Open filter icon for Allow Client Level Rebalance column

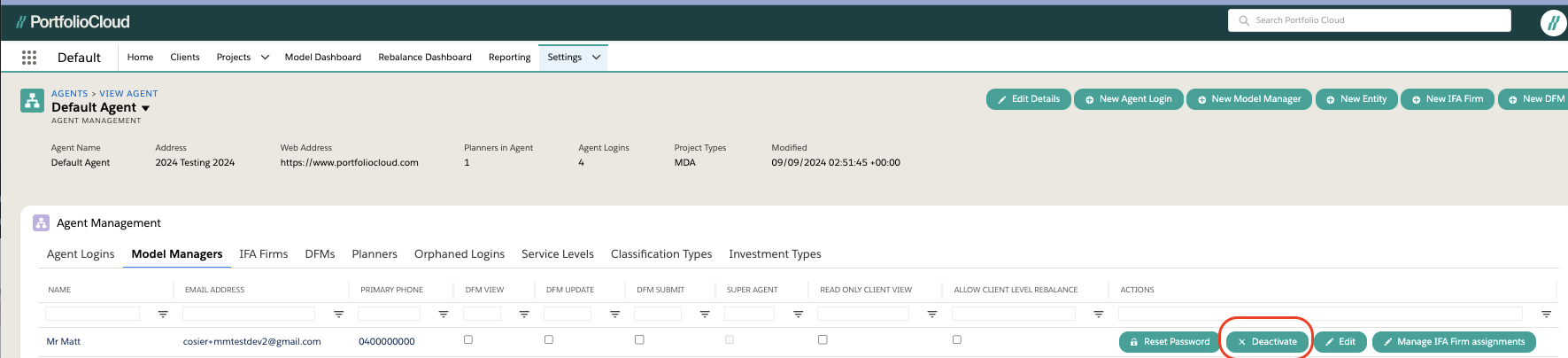click(1099, 315)
